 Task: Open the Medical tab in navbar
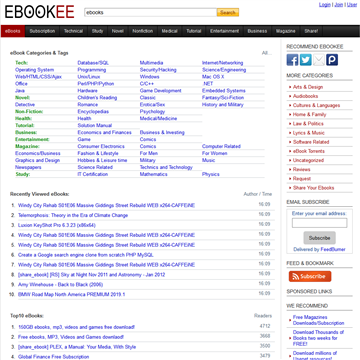coord(169,31)
